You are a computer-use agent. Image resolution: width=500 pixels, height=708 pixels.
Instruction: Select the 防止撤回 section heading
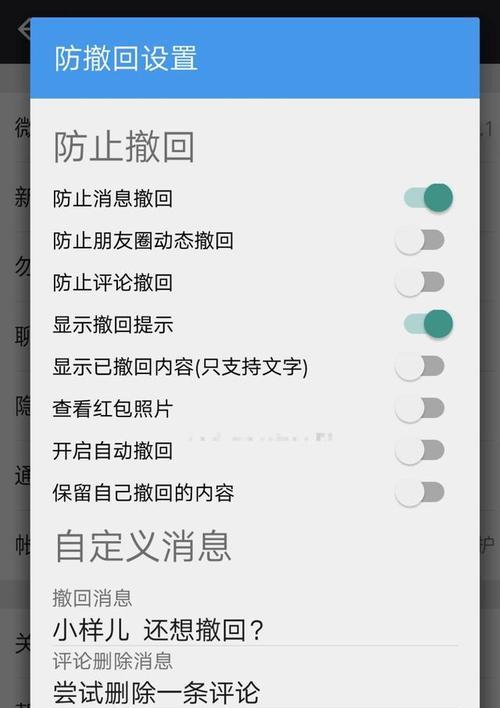click(124, 147)
